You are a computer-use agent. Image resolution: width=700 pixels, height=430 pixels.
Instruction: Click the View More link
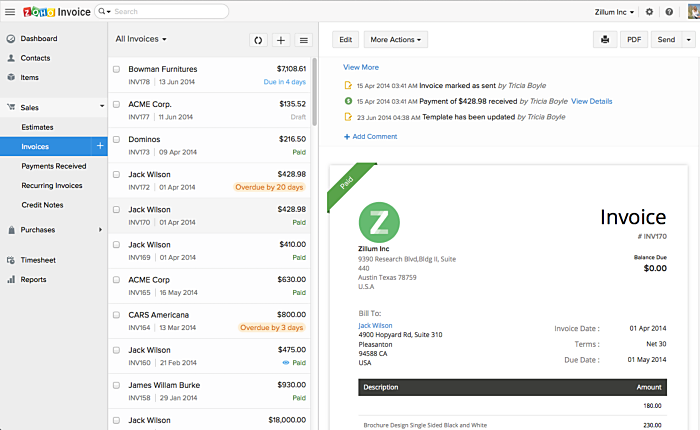[x=361, y=67]
